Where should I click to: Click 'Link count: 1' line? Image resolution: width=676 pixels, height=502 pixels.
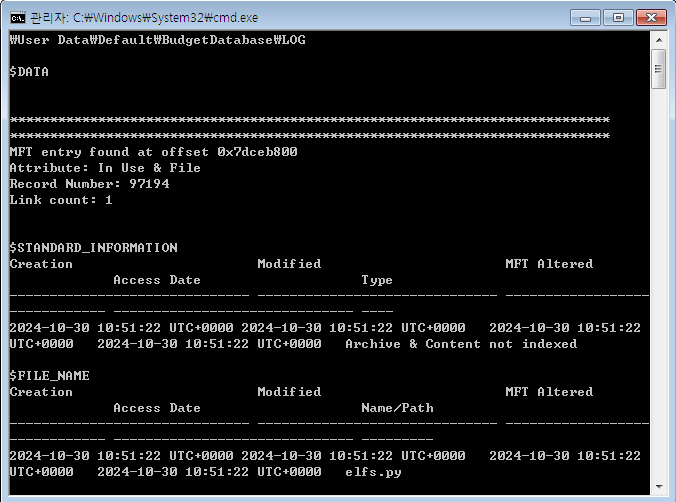(61, 200)
